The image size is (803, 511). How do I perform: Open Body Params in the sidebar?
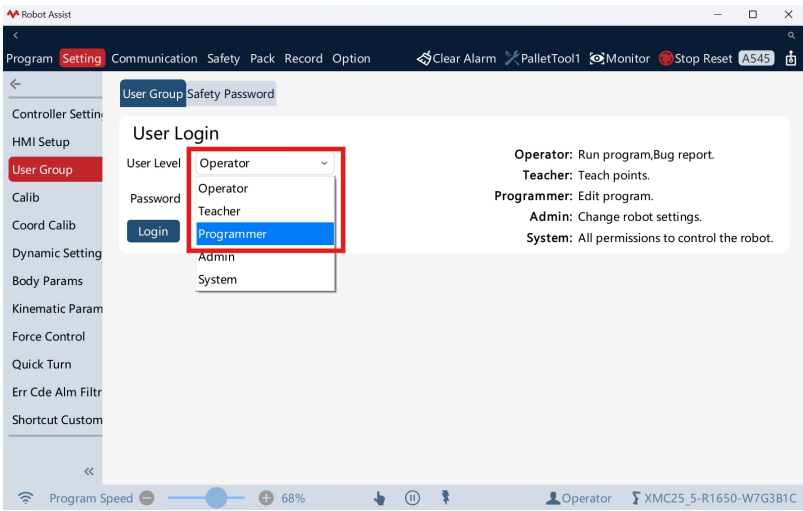(x=55, y=281)
